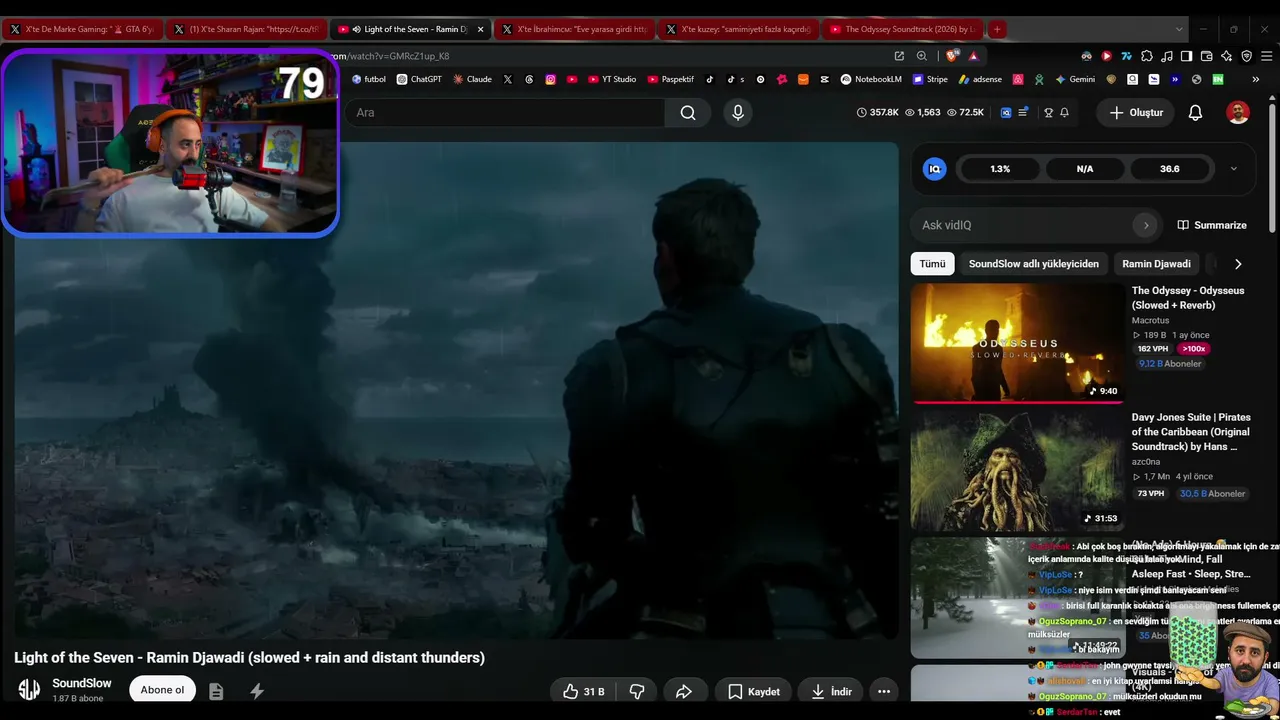Subscribe with the Abone ol button
This screenshot has width=1280, height=720.
(x=162, y=690)
